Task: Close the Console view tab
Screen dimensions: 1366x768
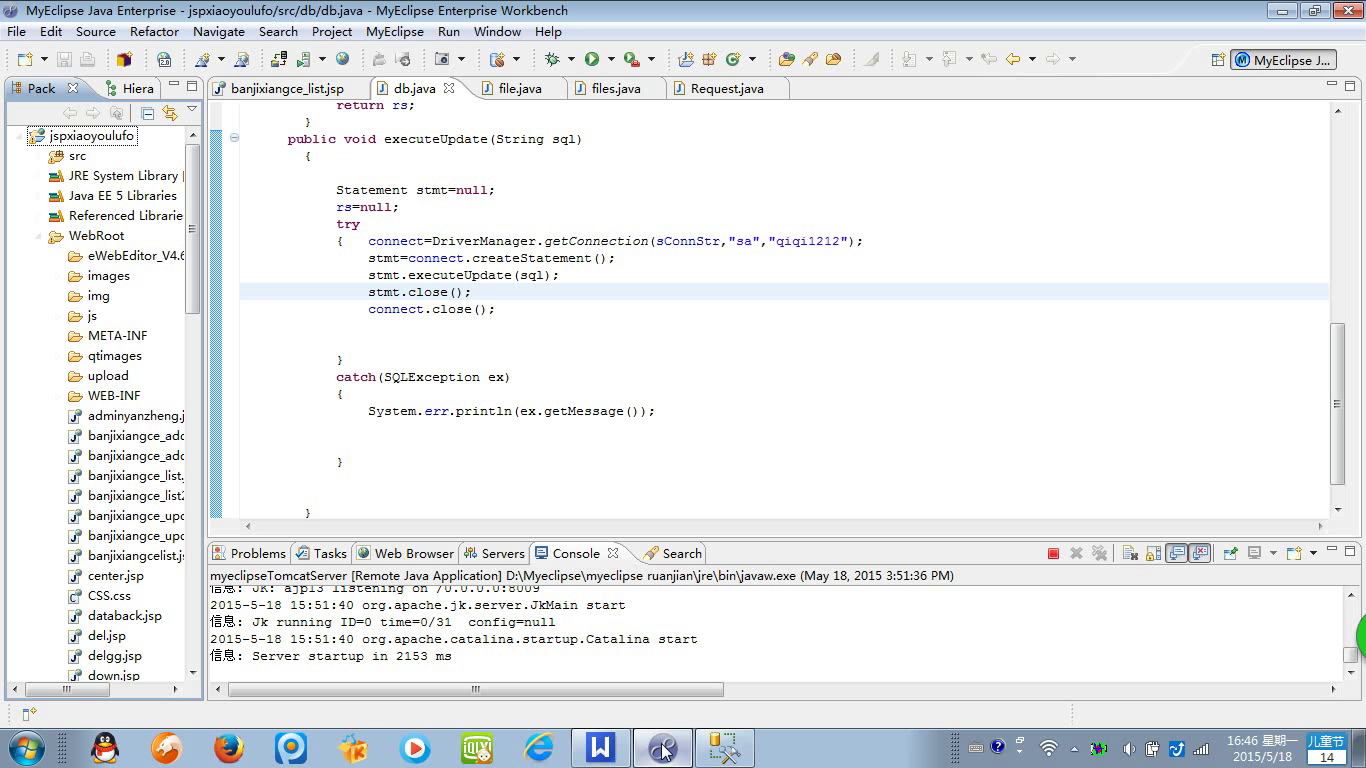Action: [x=613, y=553]
